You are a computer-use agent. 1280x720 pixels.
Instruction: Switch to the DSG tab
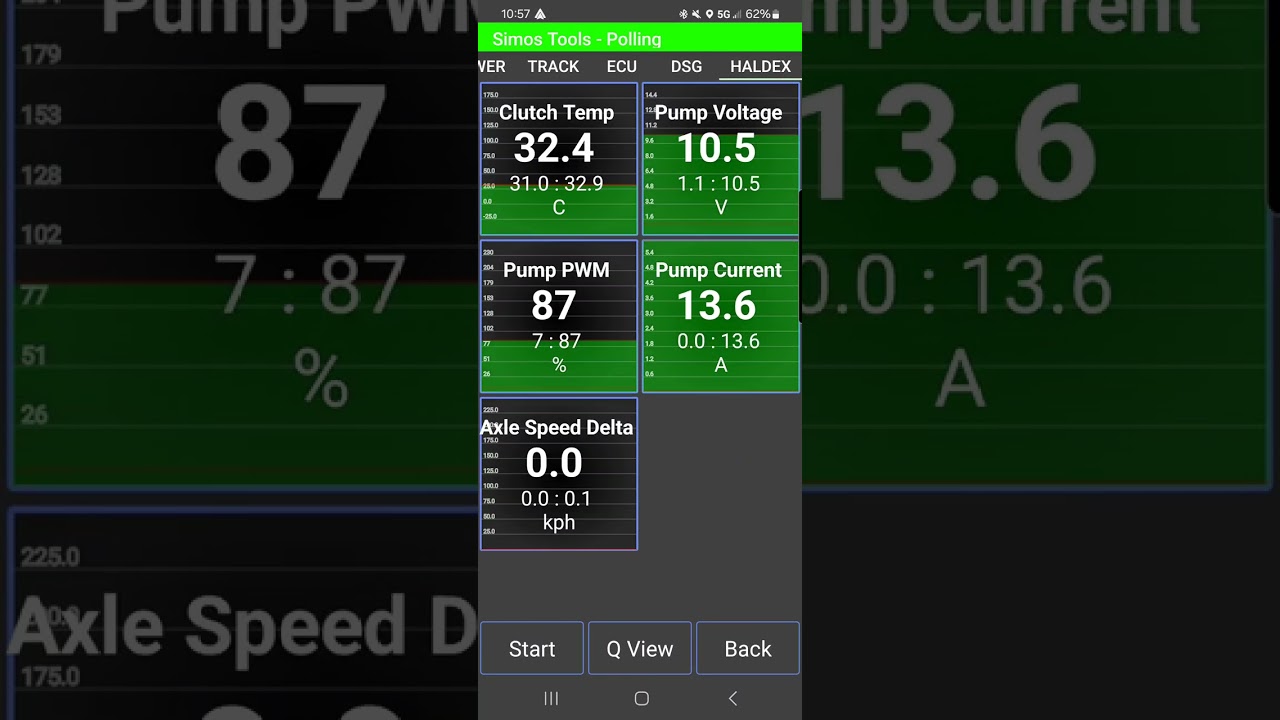[x=686, y=66]
